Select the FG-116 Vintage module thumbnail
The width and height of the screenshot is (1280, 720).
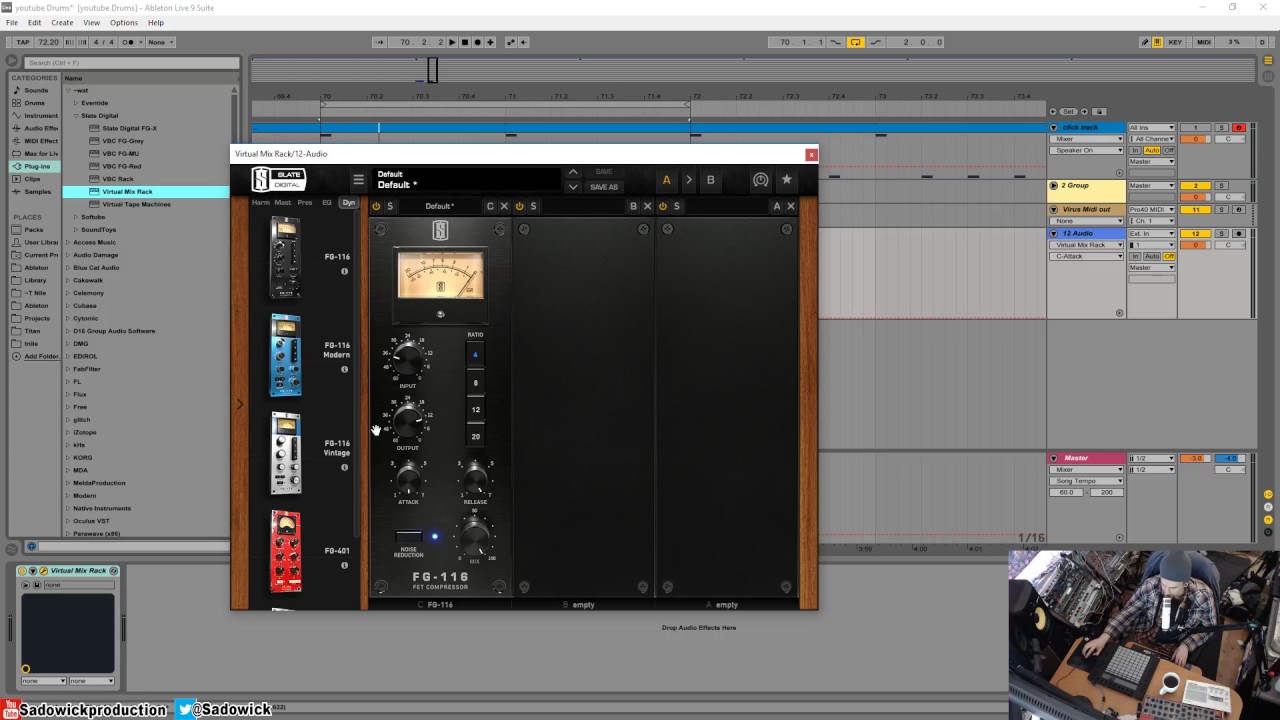pyautogui.click(x=285, y=453)
